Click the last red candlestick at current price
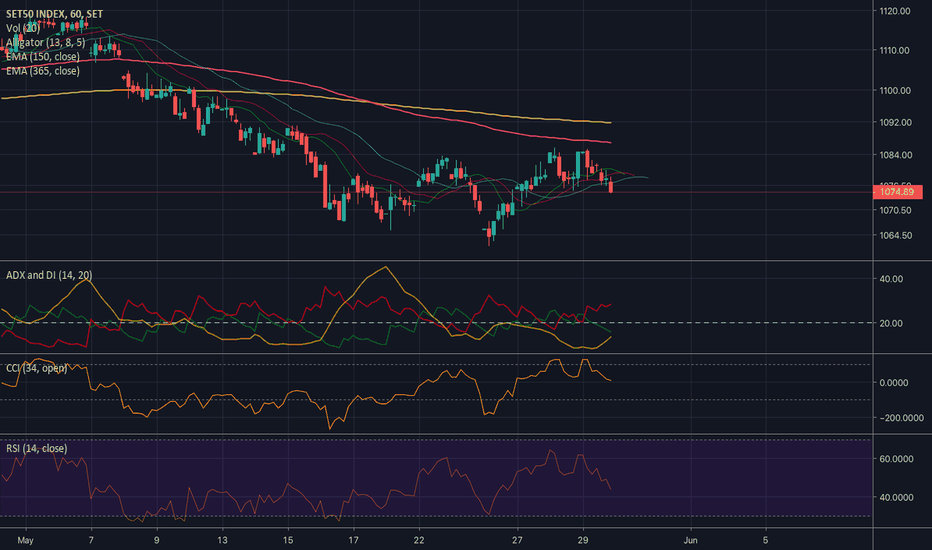932x550 pixels. click(611, 186)
